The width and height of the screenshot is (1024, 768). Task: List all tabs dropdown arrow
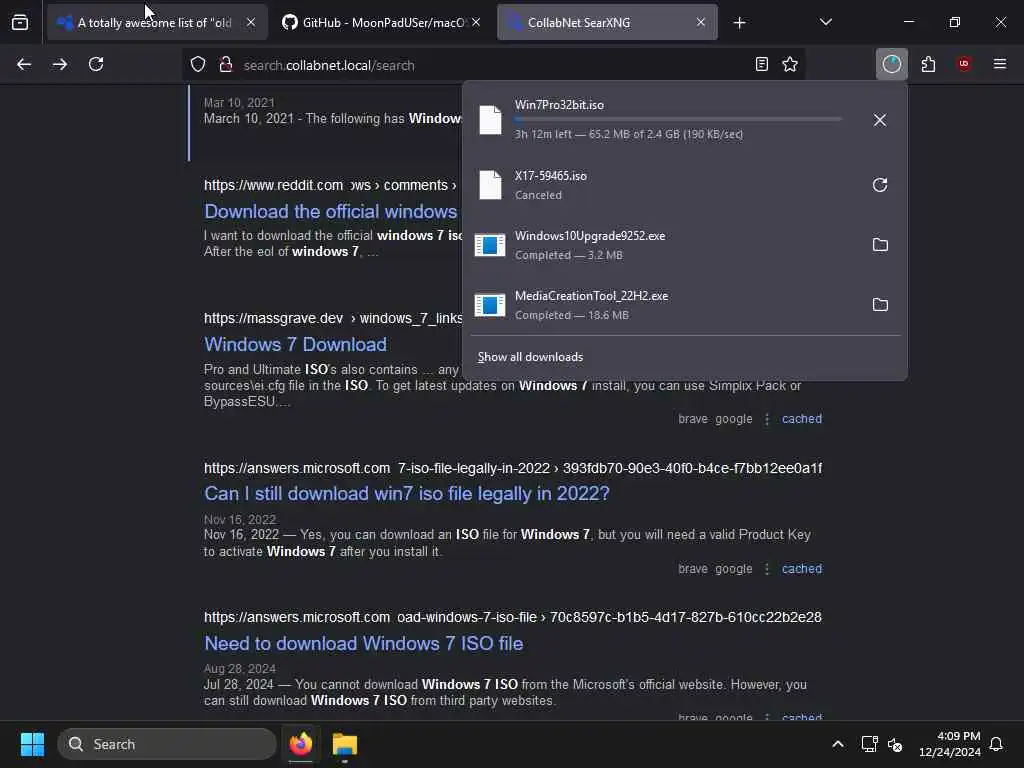click(x=825, y=23)
